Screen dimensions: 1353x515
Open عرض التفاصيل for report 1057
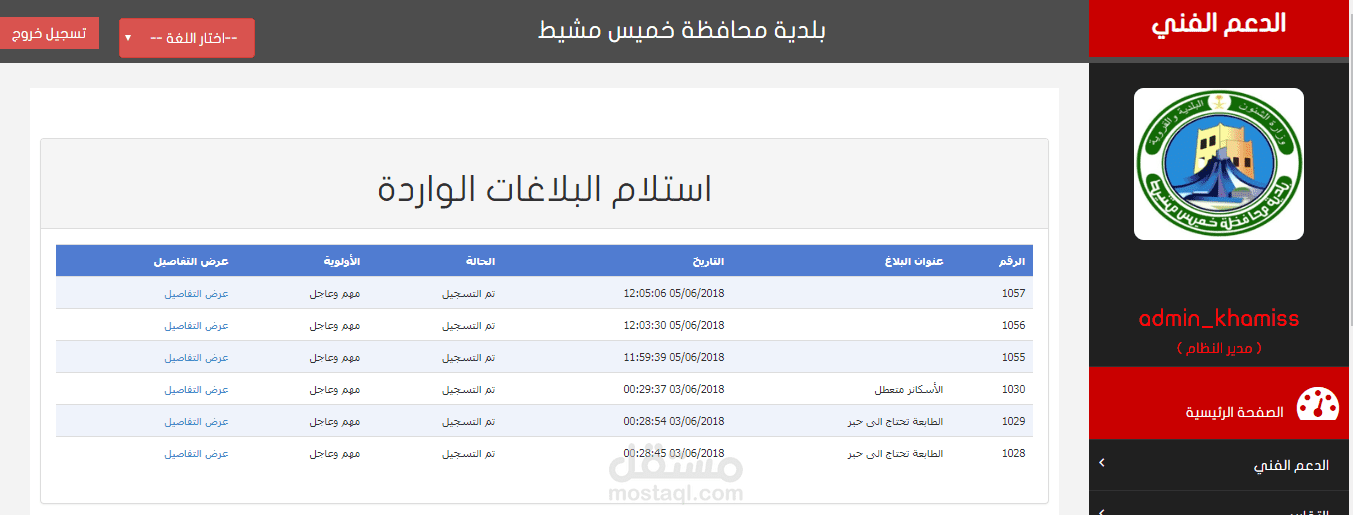[197, 294]
